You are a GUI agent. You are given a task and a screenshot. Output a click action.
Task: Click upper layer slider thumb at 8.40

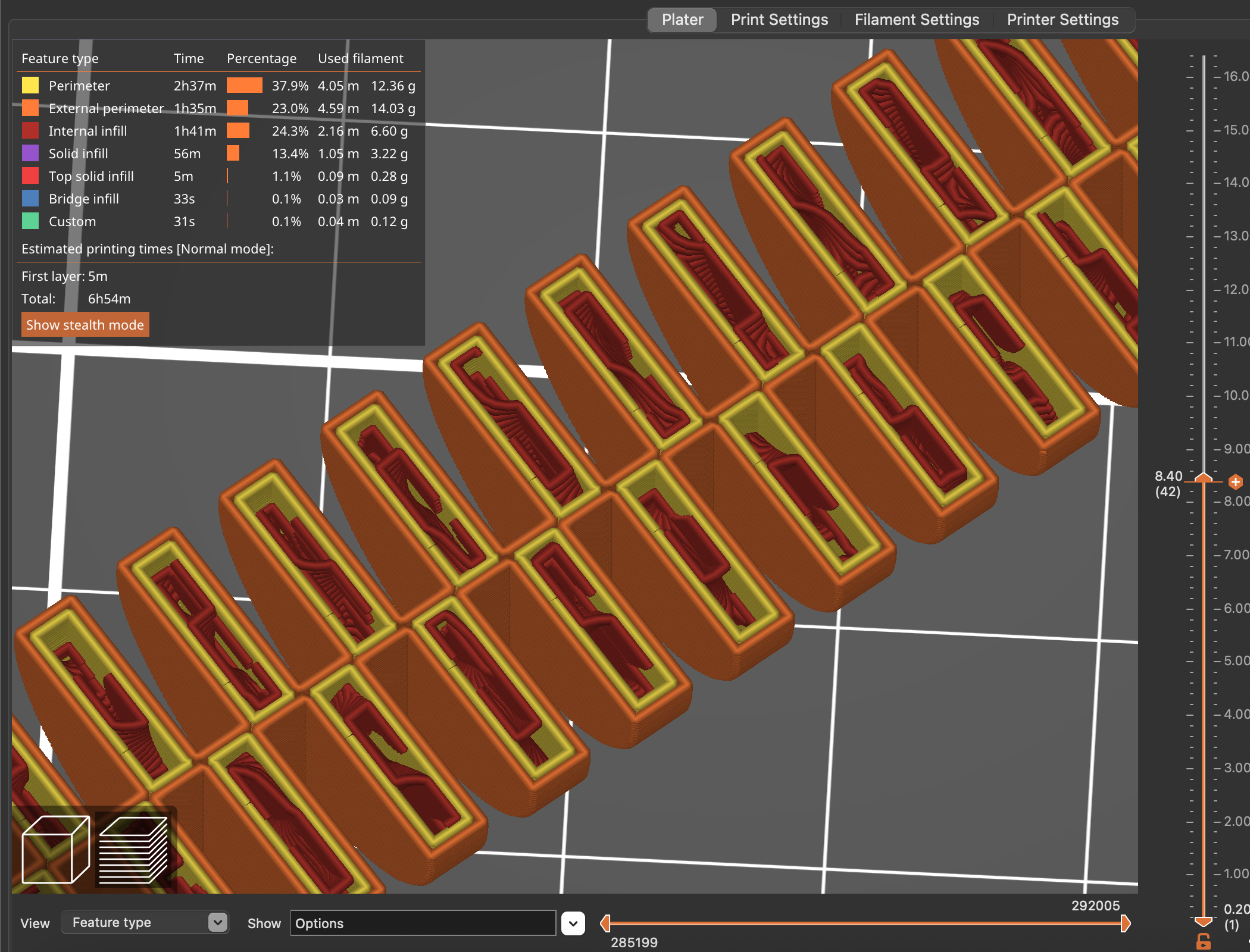pyautogui.click(x=1204, y=478)
